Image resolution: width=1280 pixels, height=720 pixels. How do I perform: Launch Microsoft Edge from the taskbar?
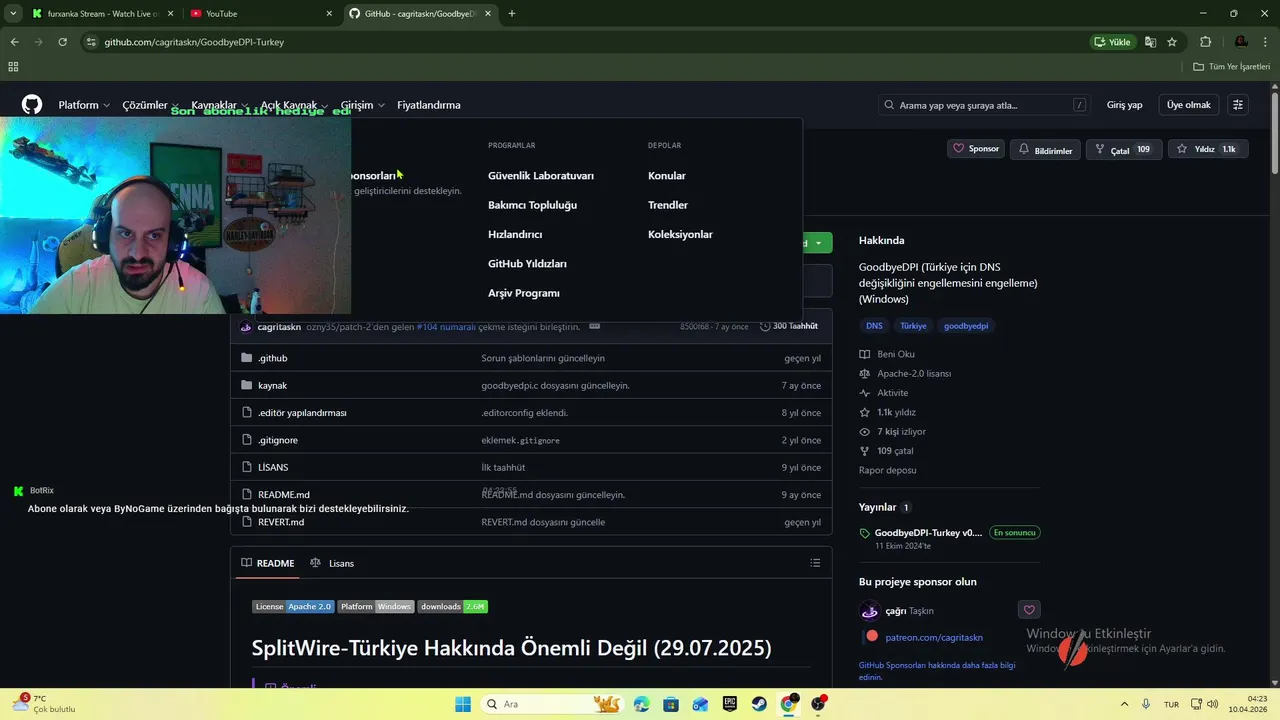(641, 704)
